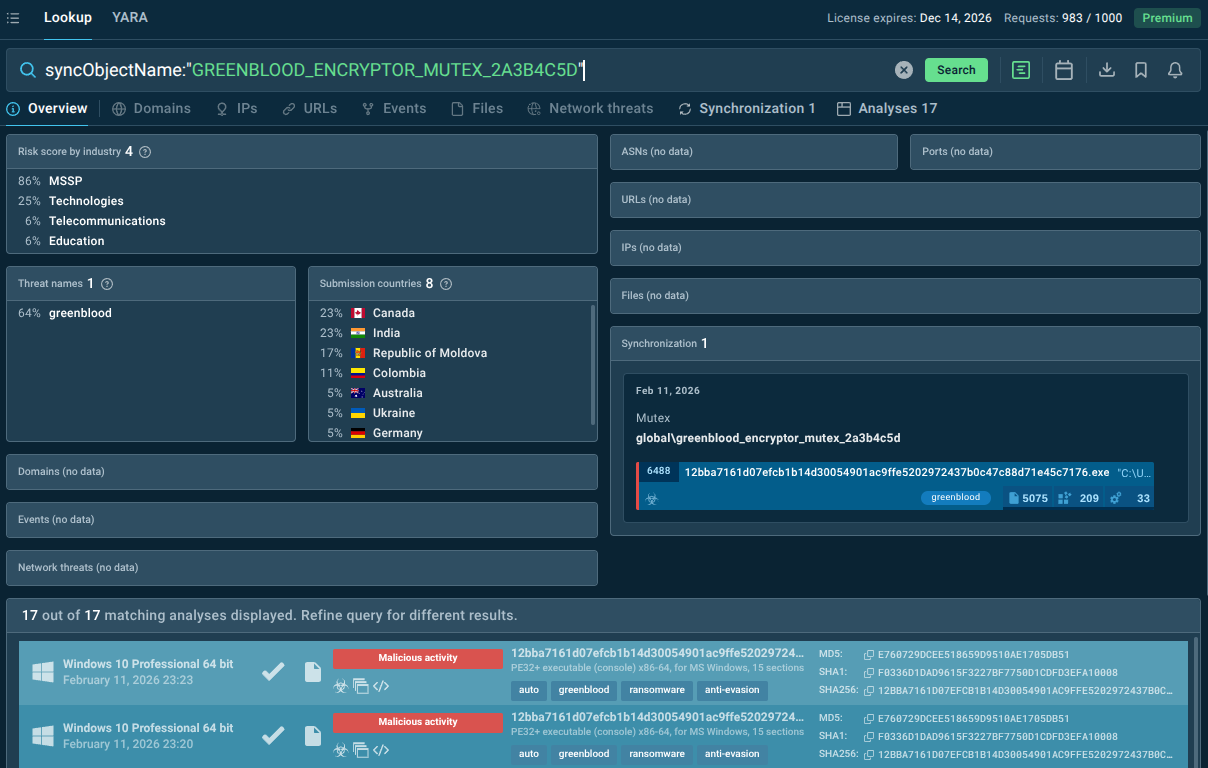
Task: Click help icon next to Threat names
Action: 107,284
